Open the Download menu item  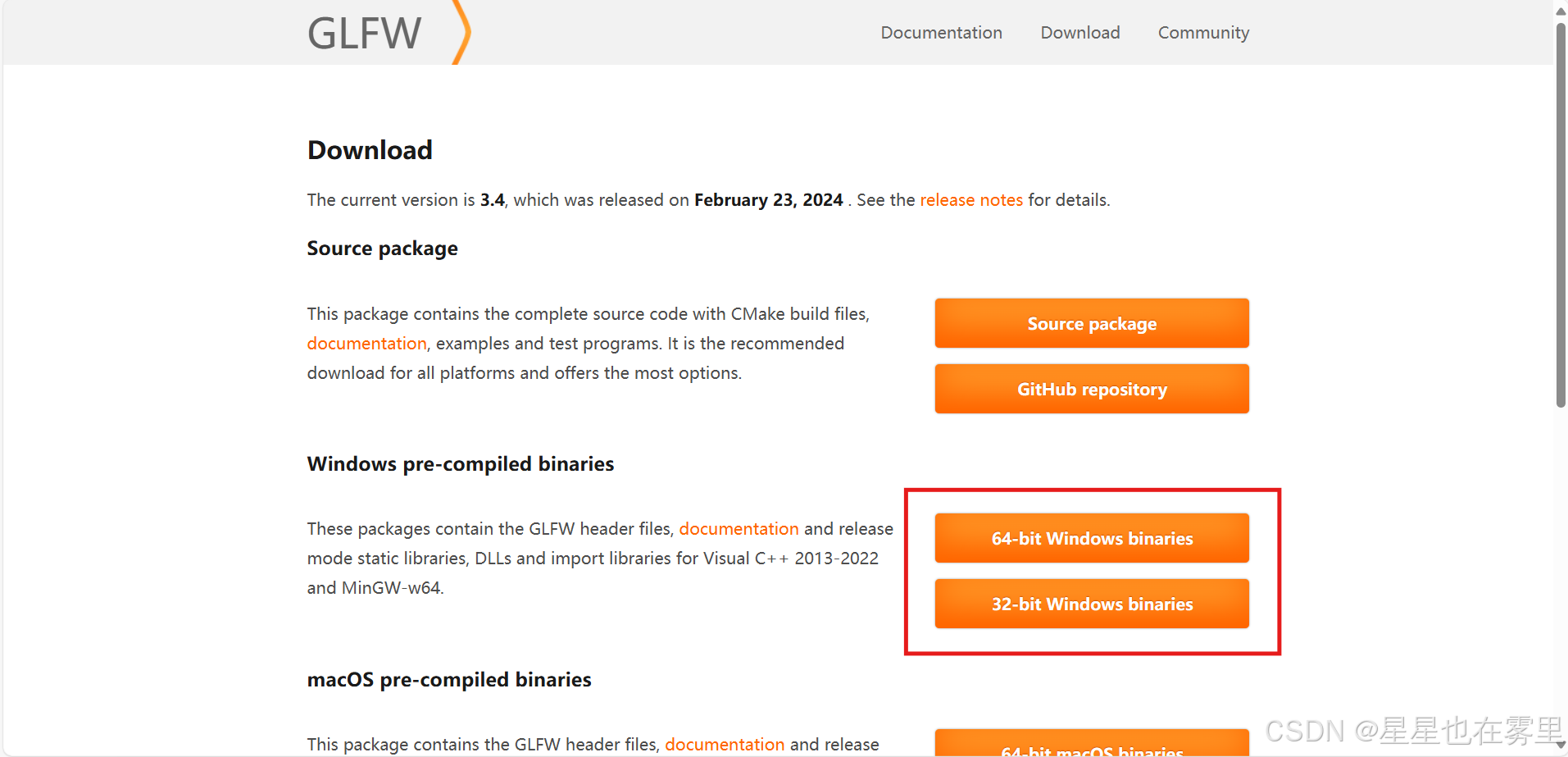click(1079, 33)
